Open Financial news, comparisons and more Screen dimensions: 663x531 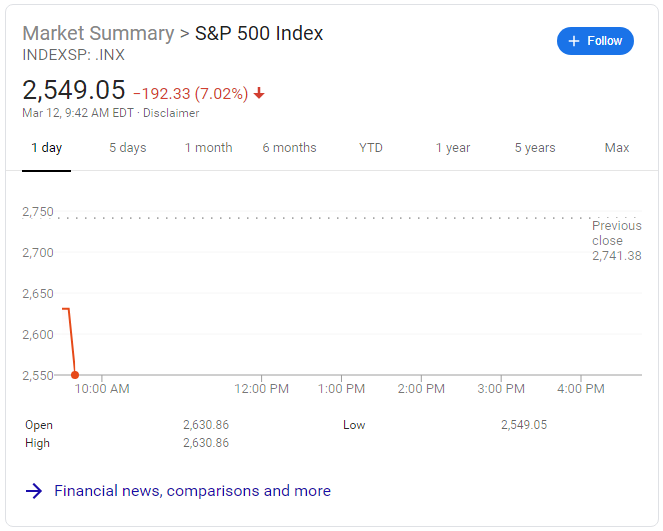pos(192,491)
